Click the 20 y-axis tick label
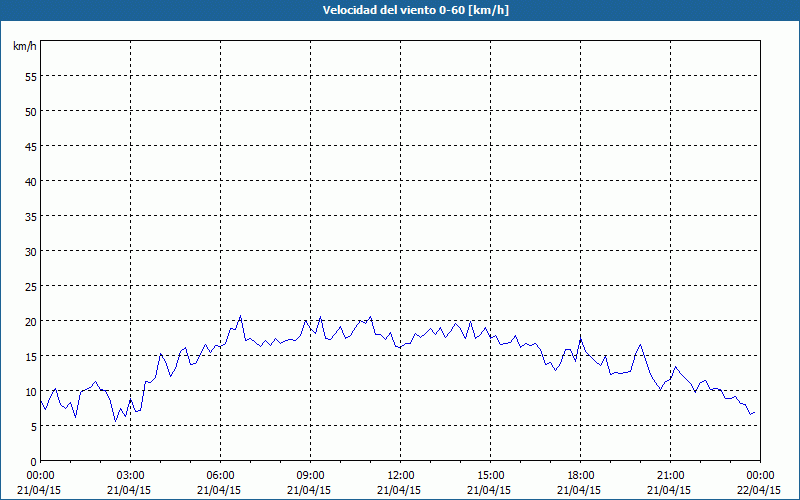The width and height of the screenshot is (800, 500). click(x=30, y=321)
